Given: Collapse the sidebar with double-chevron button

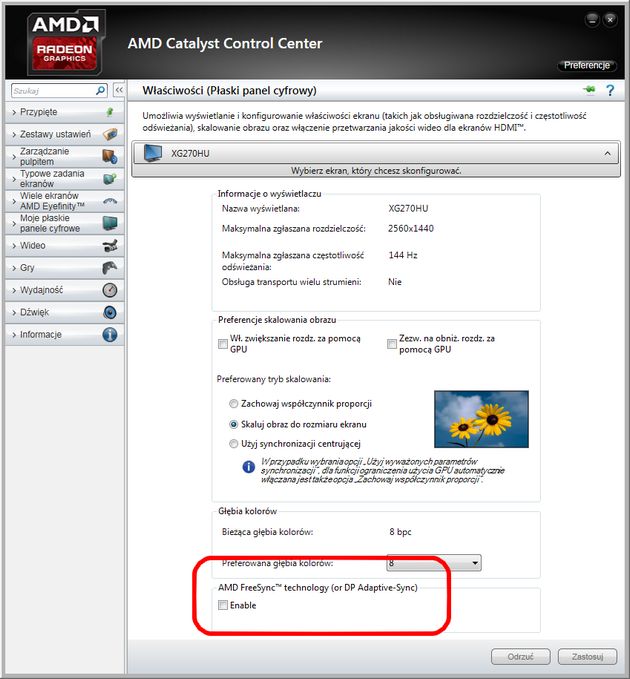Looking at the screenshot, I should [x=119, y=90].
